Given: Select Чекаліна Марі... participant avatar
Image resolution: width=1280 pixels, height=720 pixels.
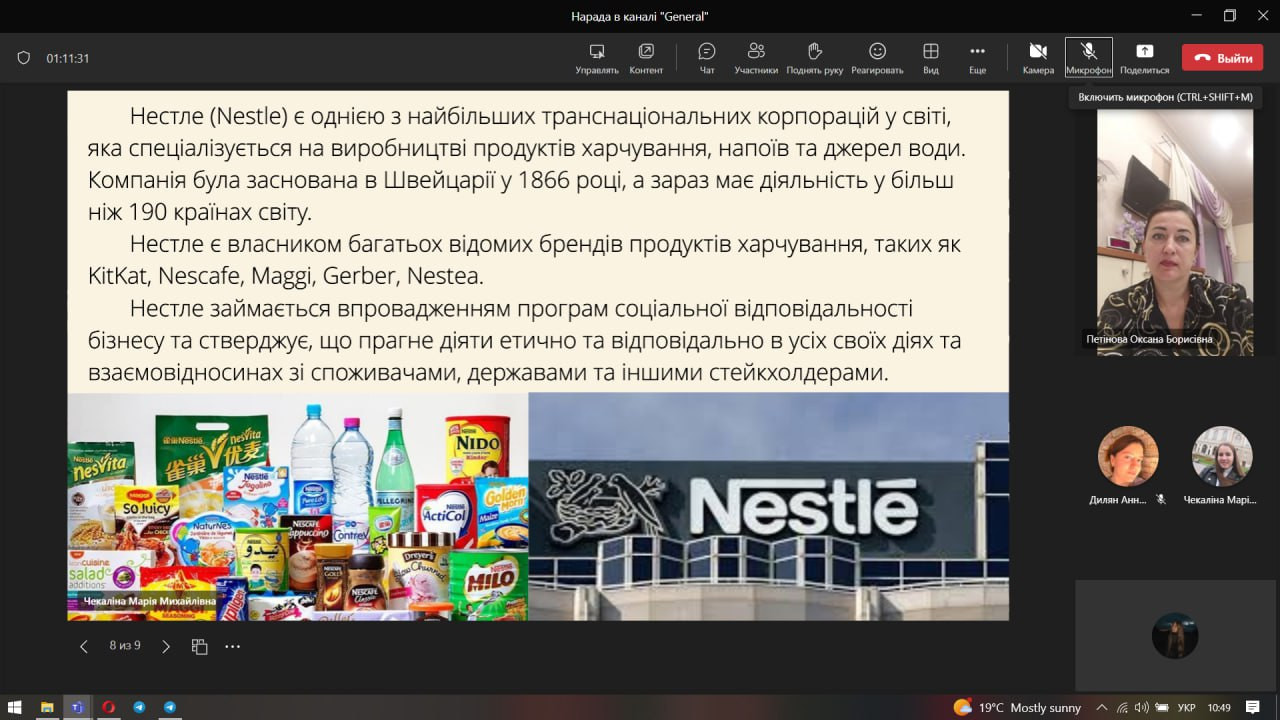Looking at the screenshot, I should (x=1222, y=456).
